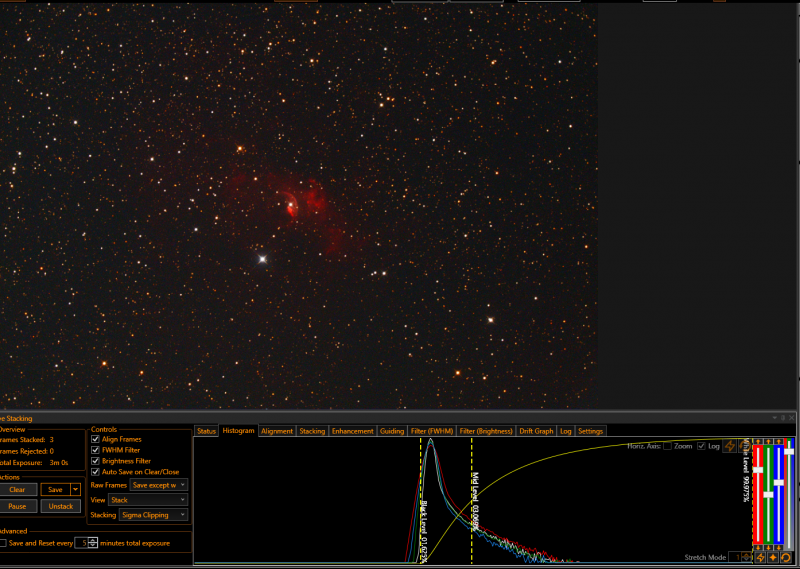Open the View dropdown showing Stack
This screenshot has width=800, height=569.
(148, 500)
